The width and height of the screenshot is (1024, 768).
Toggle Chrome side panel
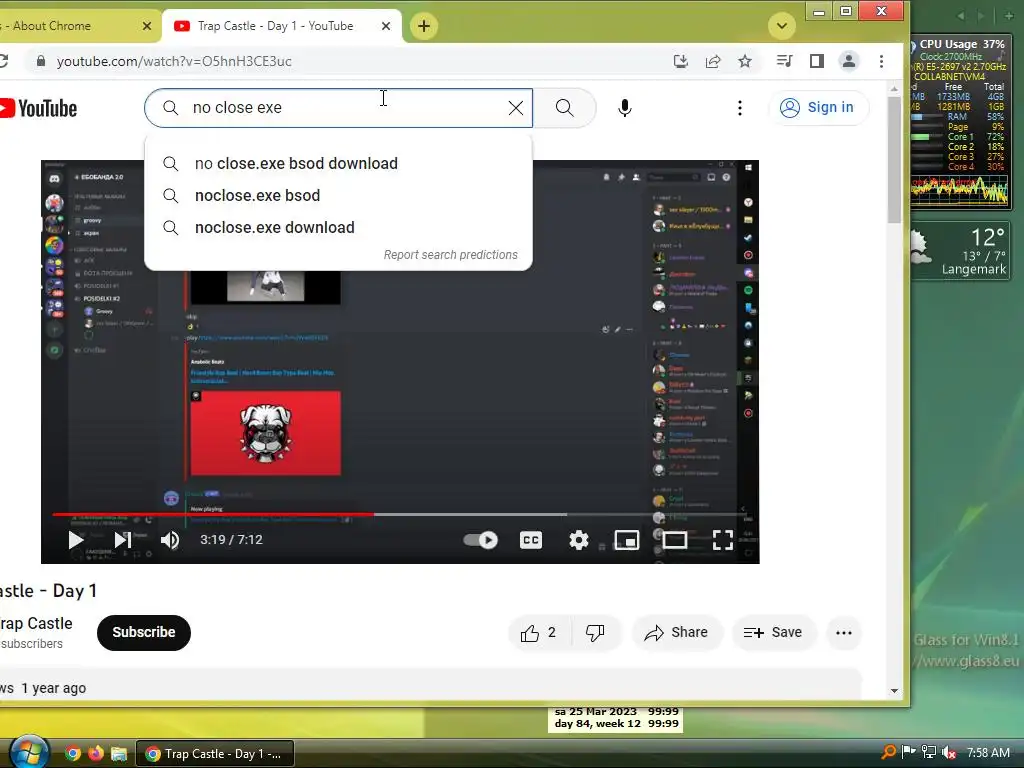(x=816, y=61)
